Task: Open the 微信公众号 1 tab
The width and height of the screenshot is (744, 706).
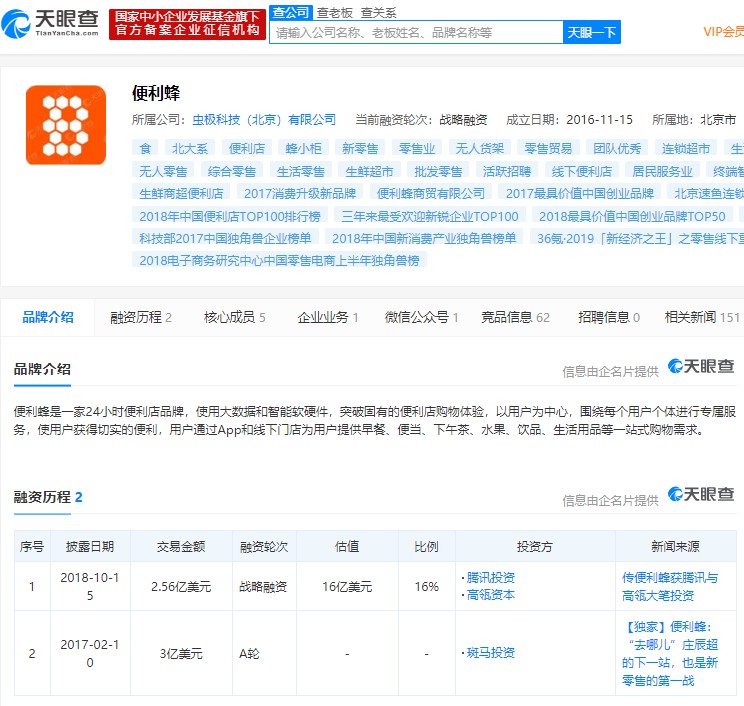Action: point(422,317)
